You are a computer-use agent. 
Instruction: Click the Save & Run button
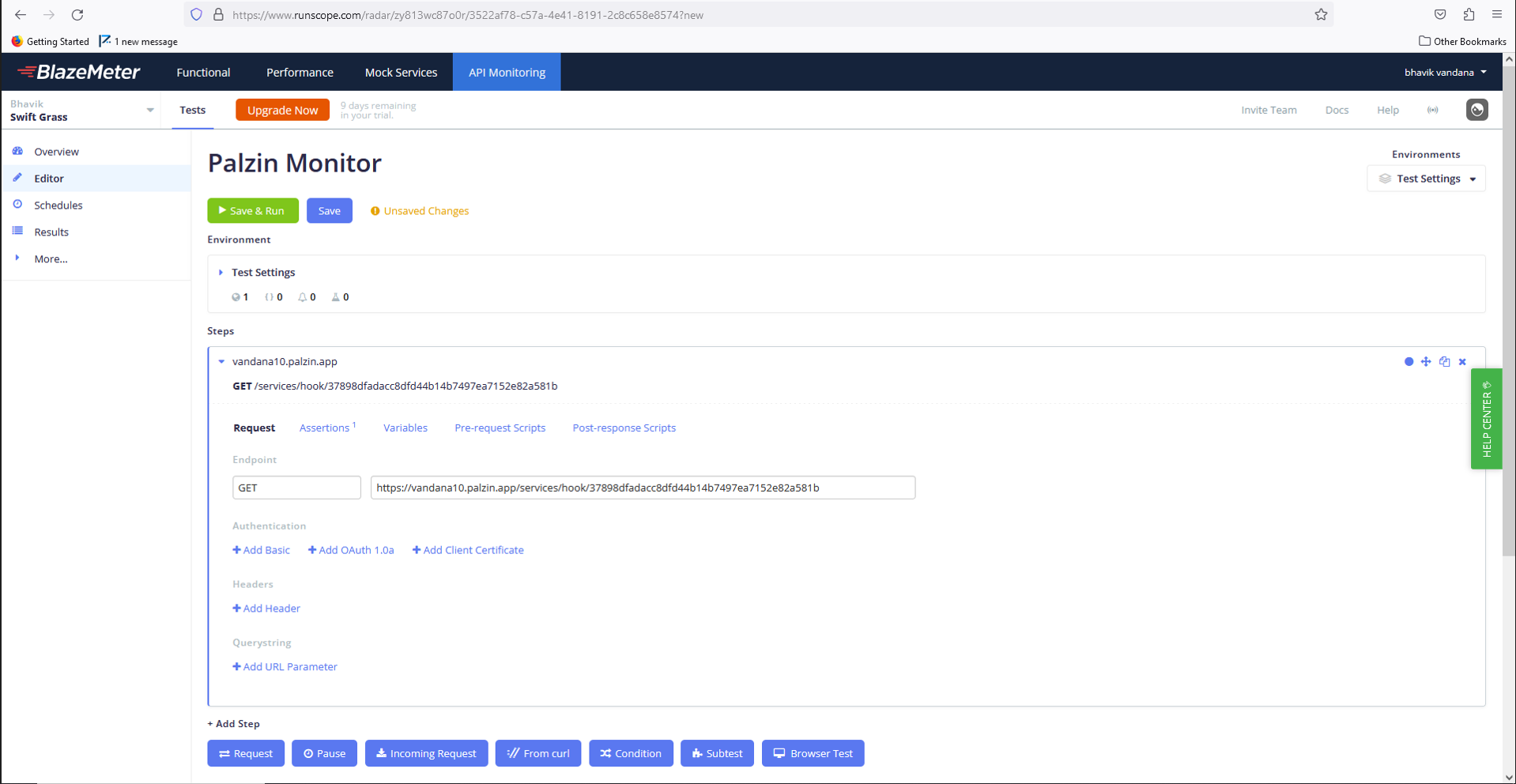coord(252,211)
